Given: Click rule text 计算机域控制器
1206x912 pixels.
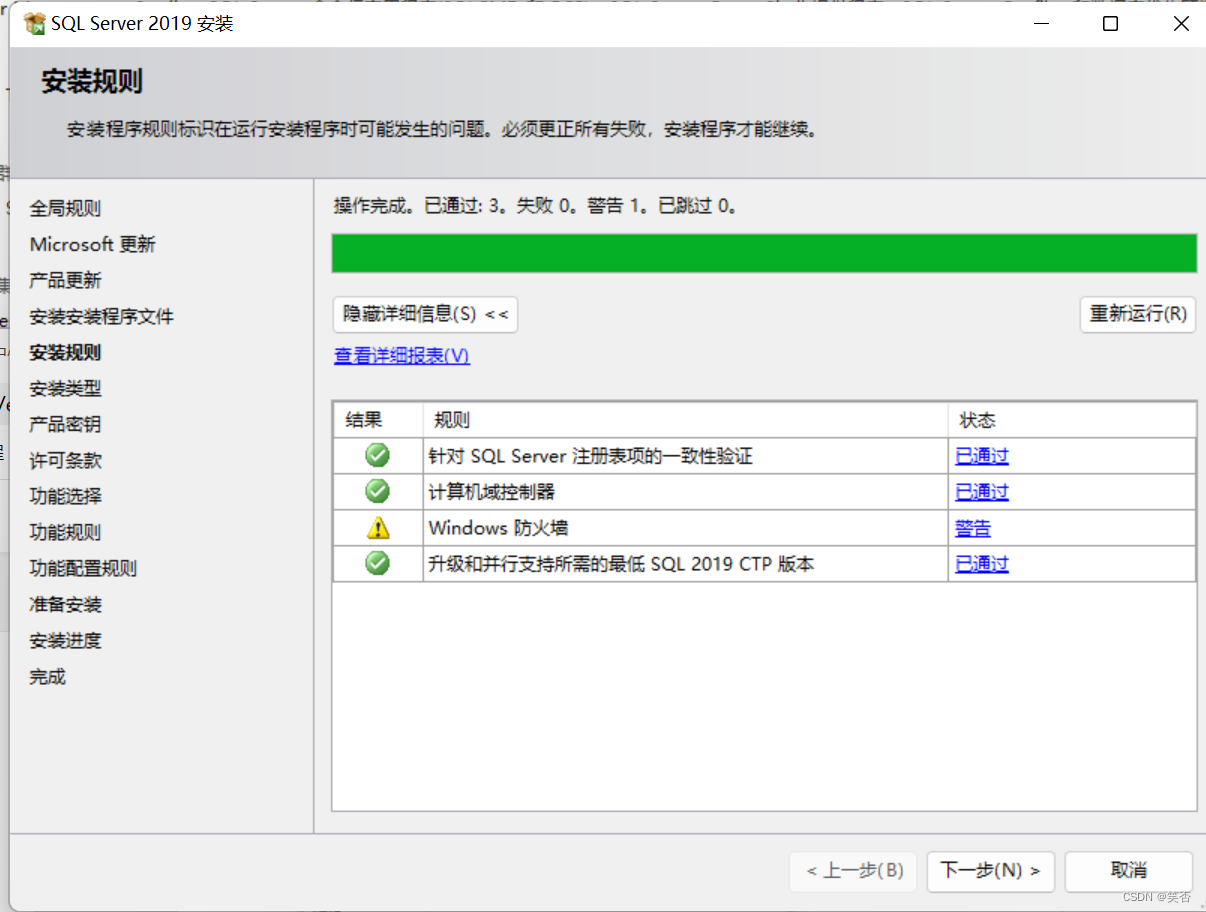Looking at the screenshot, I should pyautogui.click(x=491, y=492).
